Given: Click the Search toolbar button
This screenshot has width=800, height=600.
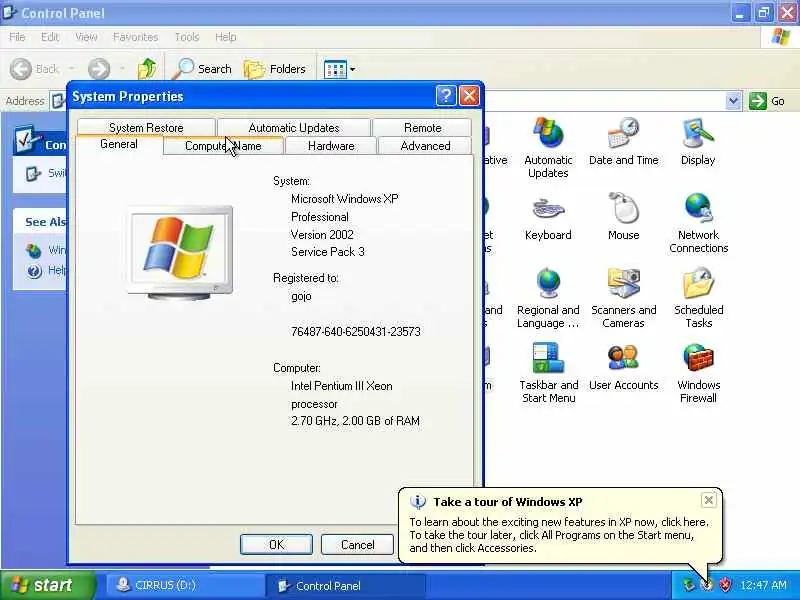Looking at the screenshot, I should pyautogui.click(x=202, y=69).
